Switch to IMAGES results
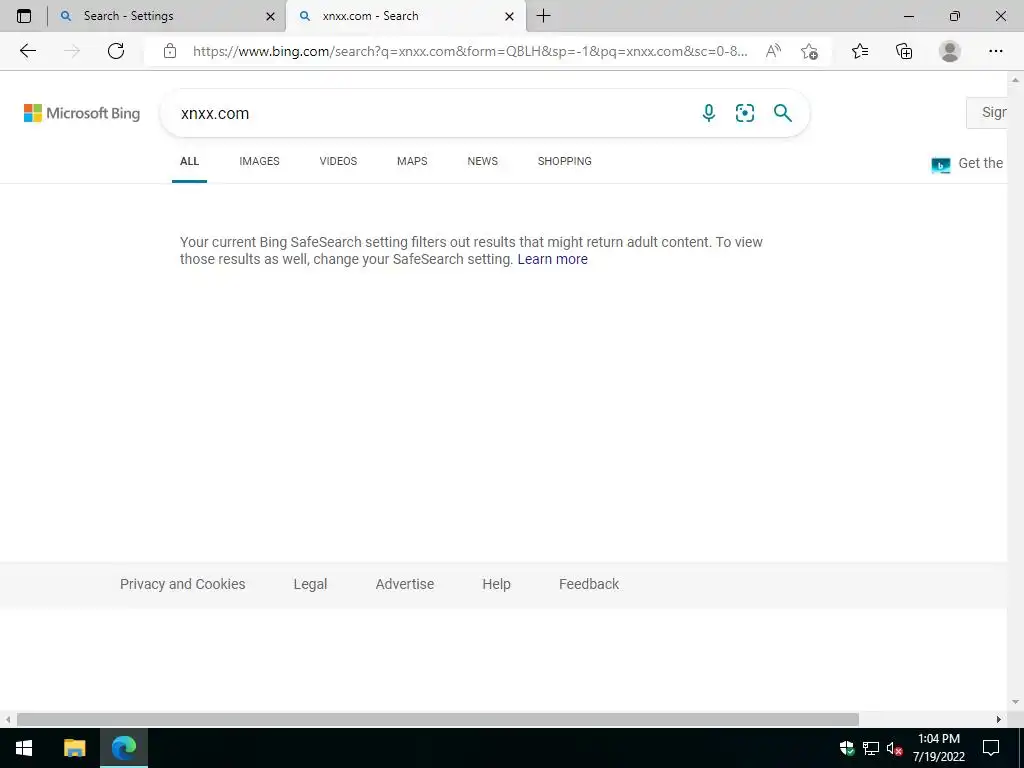The image size is (1024, 768). [259, 161]
